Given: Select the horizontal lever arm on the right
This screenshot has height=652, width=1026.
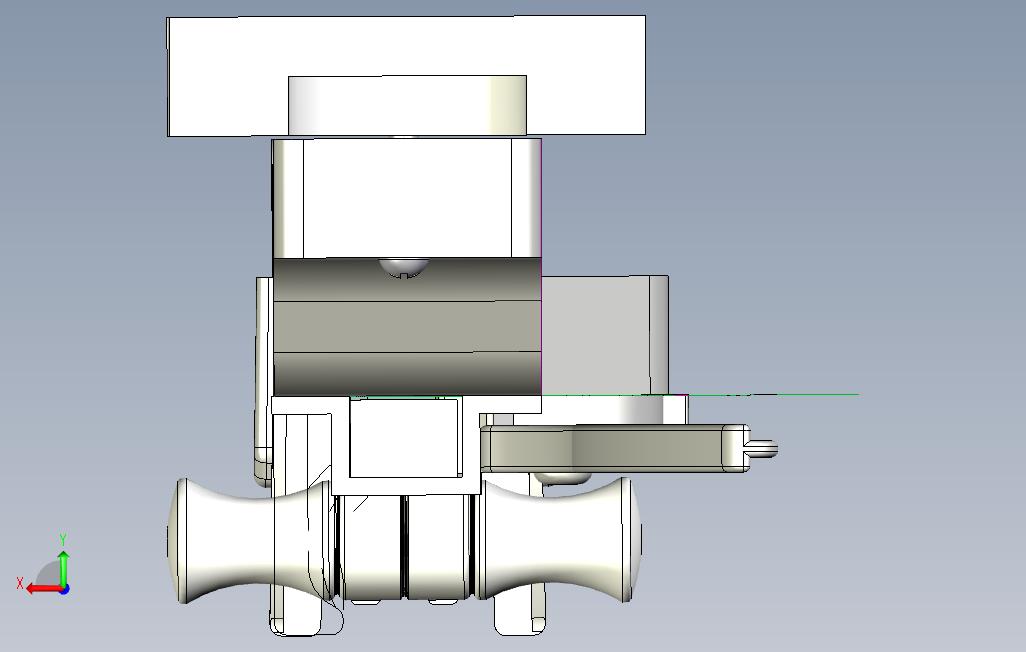Looking at the screenshot, I should (x=615, y=448).
